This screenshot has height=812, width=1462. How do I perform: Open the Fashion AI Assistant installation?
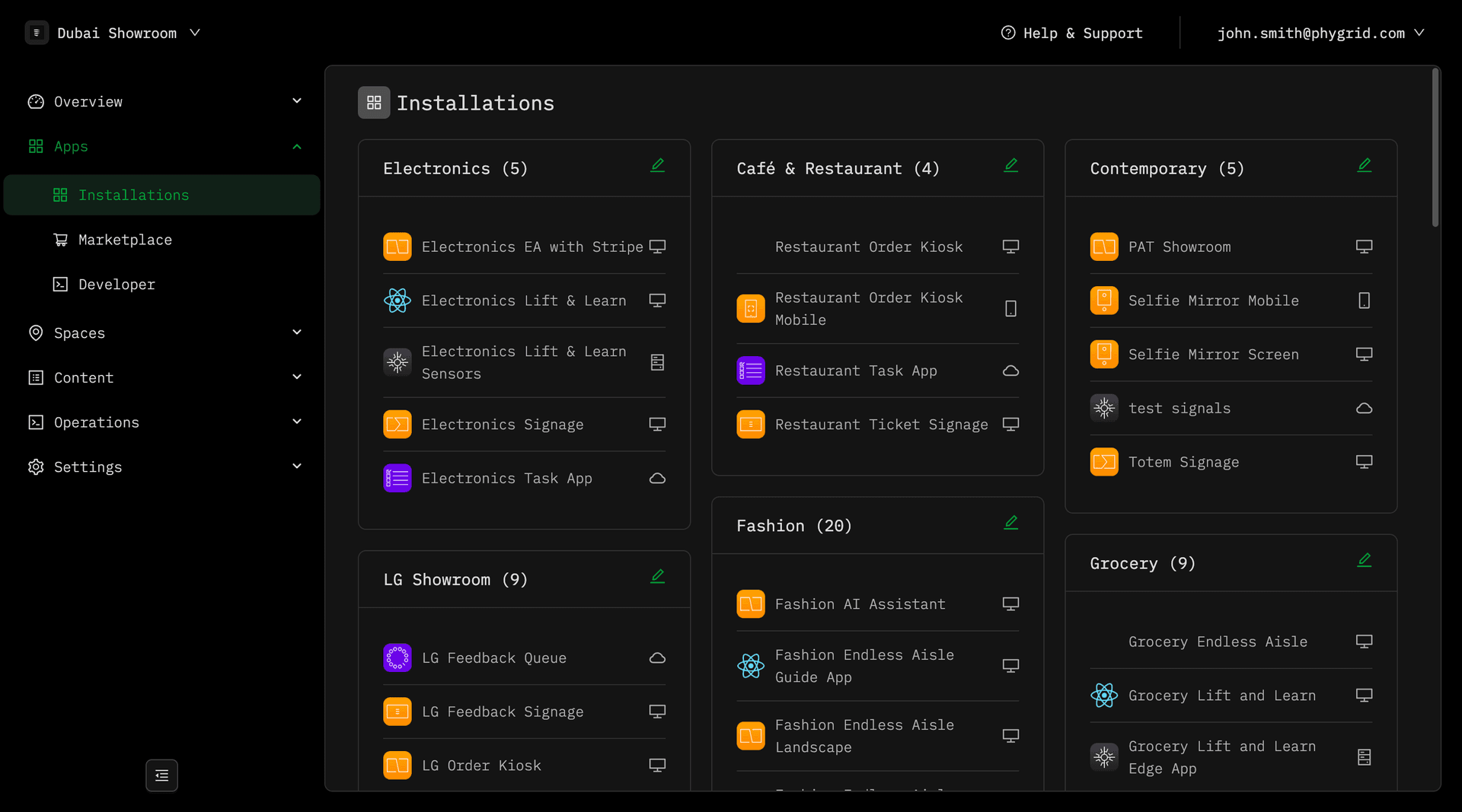coord(860,604)
